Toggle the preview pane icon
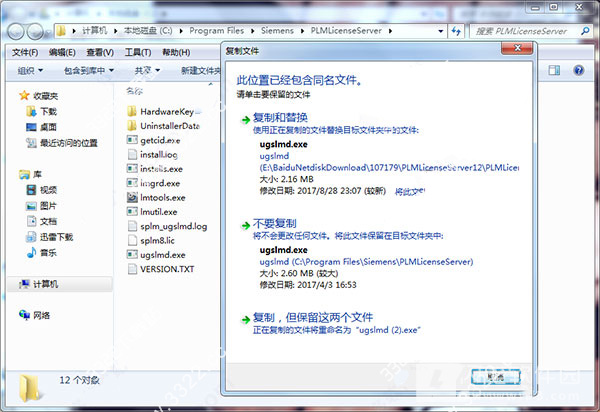 [x=554, y=70]
